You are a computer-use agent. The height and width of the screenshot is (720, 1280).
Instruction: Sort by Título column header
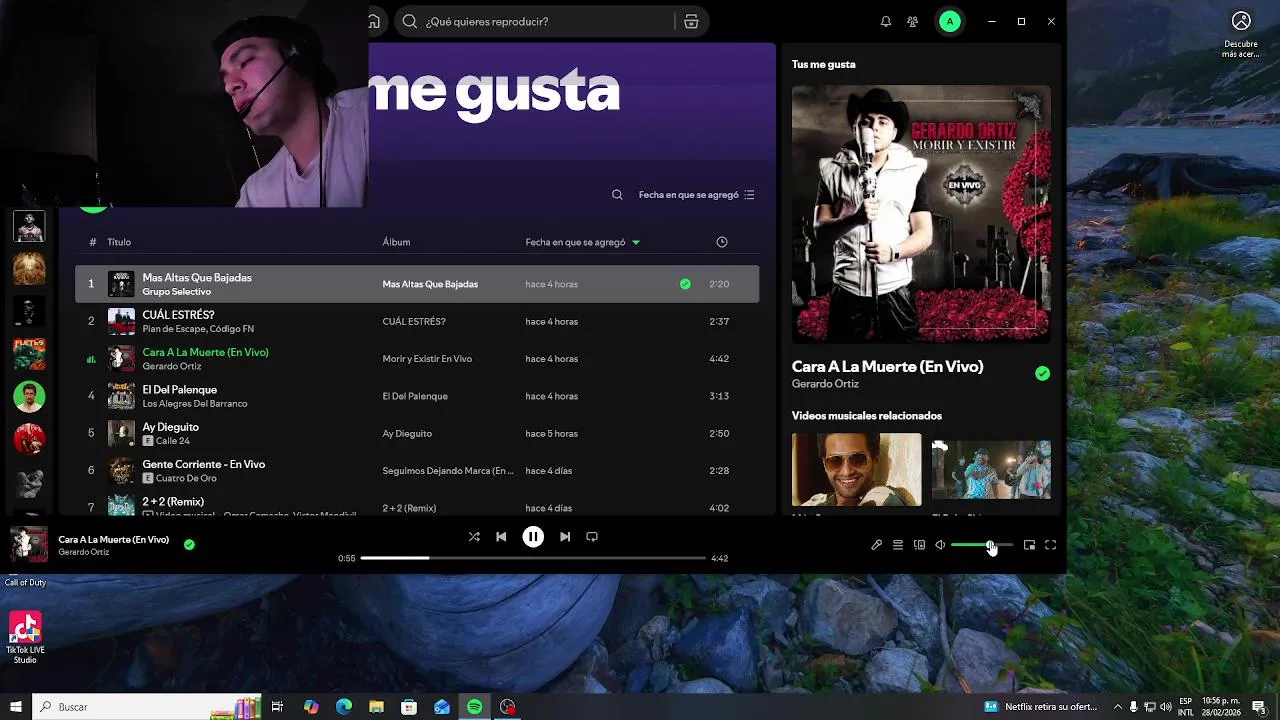click(x=119, y=242)
